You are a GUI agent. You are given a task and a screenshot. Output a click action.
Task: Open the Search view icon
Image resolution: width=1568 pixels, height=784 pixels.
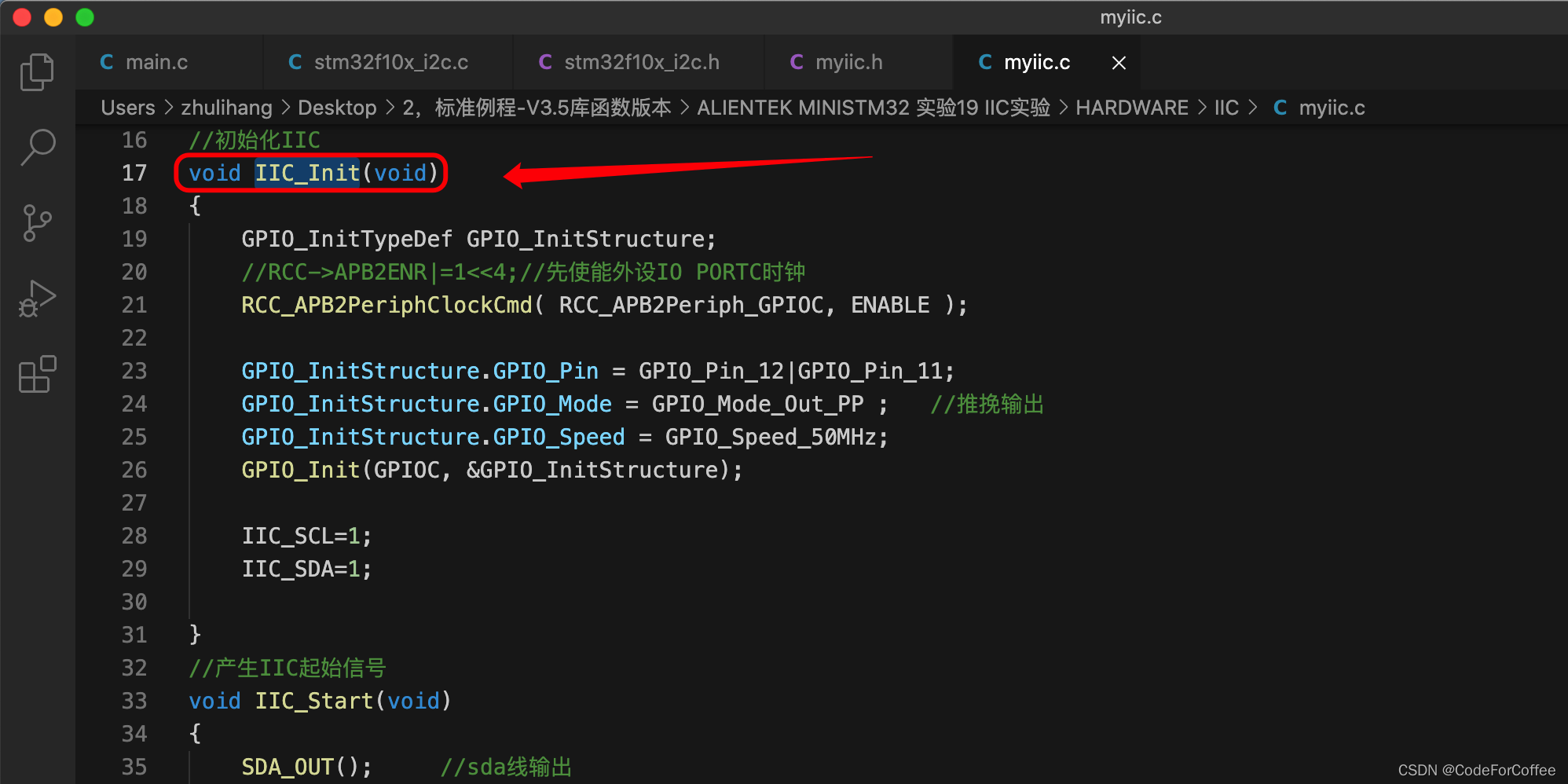click(x=37, y=147)
